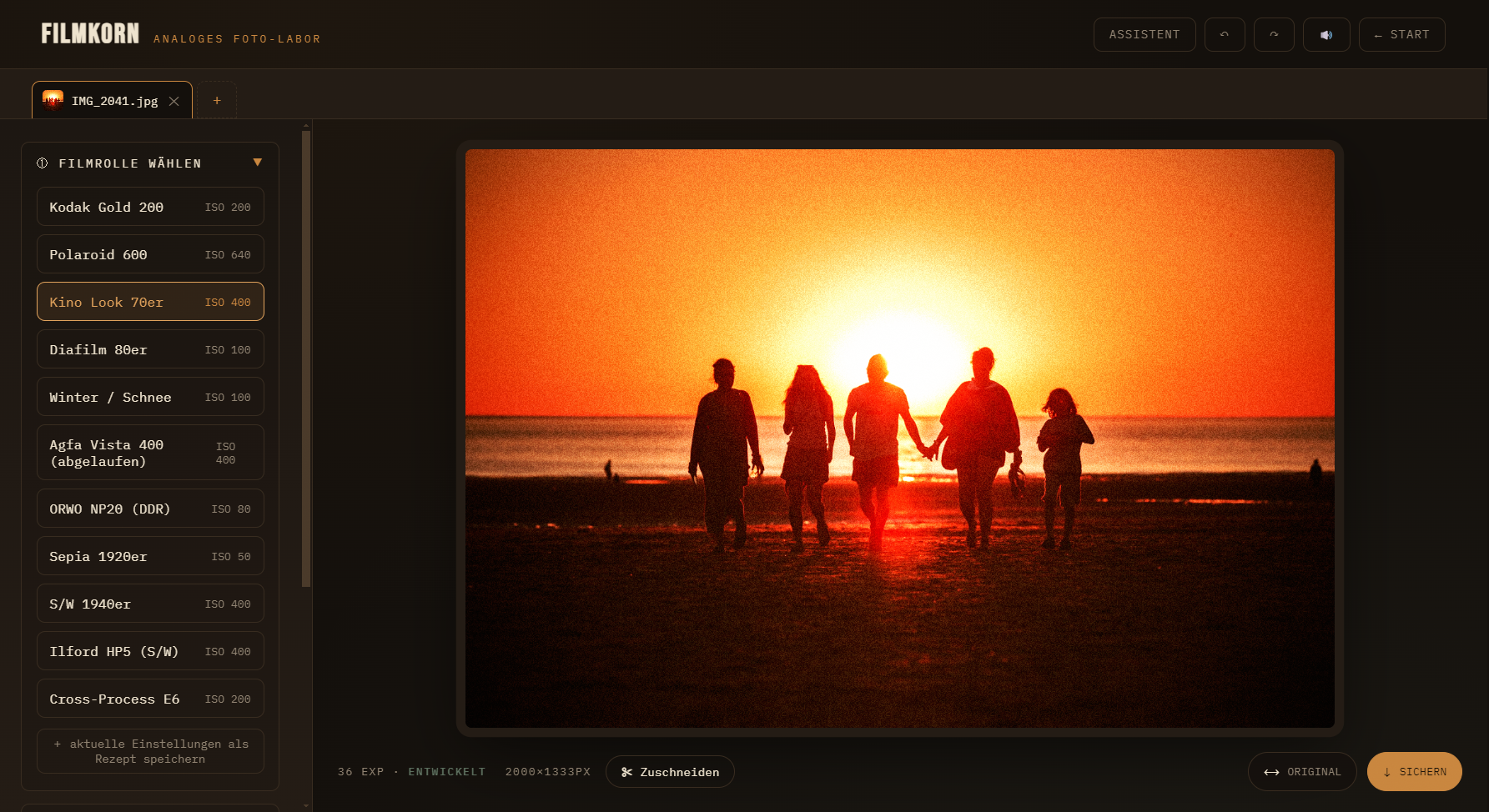
Task: Close the IMG_2041.jpg tab
Action: [x=174, y=101]
